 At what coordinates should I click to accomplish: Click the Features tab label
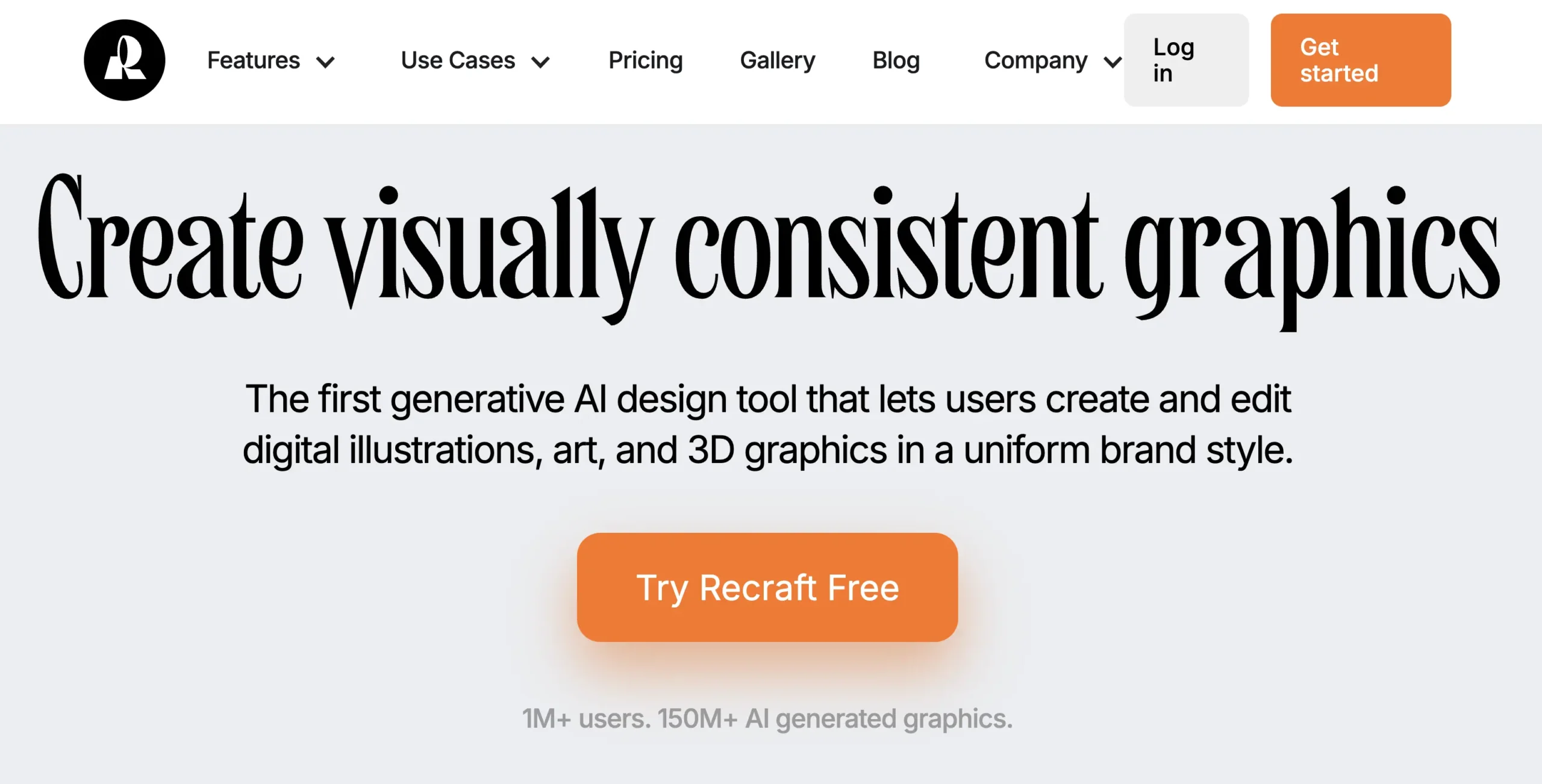pos(253,59)
